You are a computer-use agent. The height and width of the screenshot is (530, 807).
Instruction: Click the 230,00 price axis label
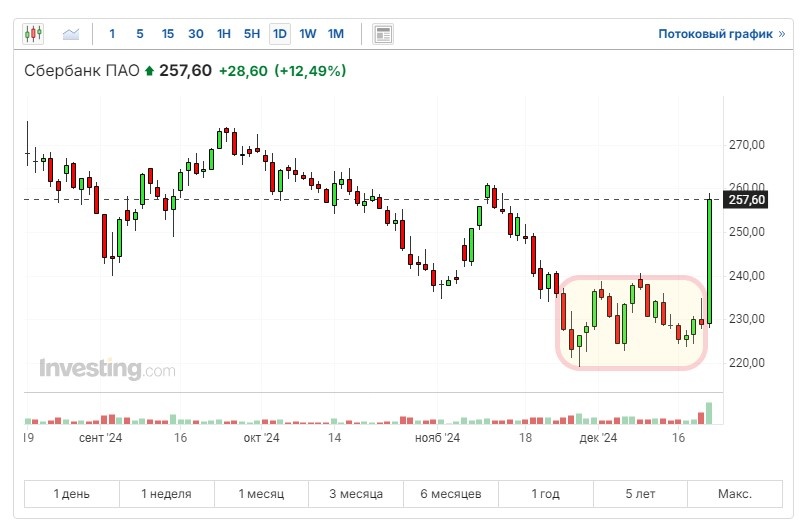click(x=746, y=319)
